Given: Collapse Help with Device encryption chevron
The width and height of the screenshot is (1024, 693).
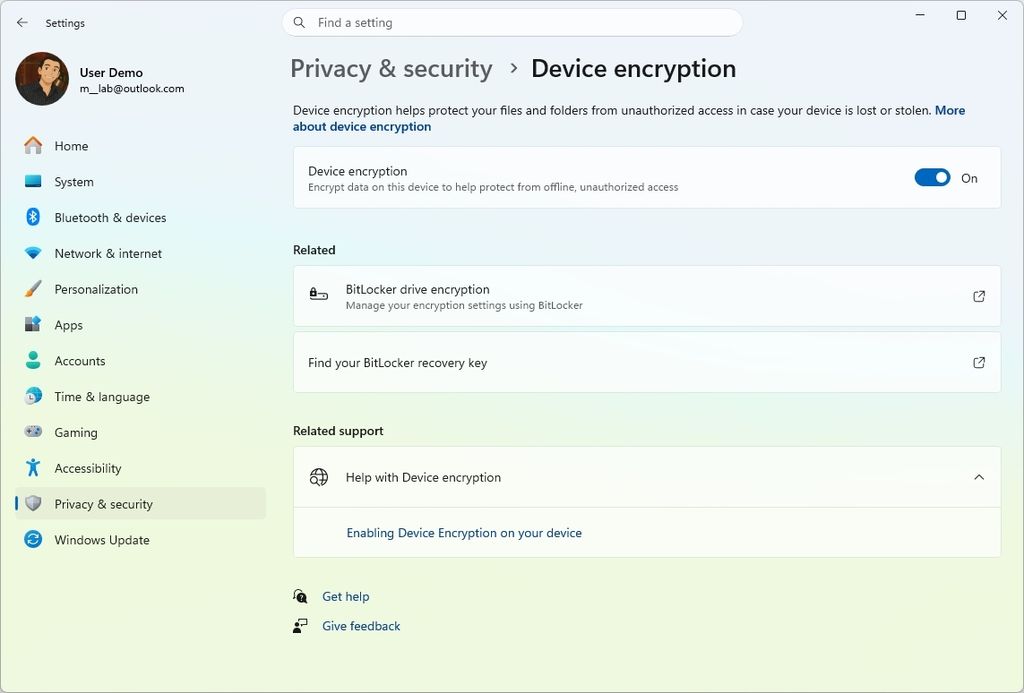Looking at the screenshot, I should [x=979, y=477].
